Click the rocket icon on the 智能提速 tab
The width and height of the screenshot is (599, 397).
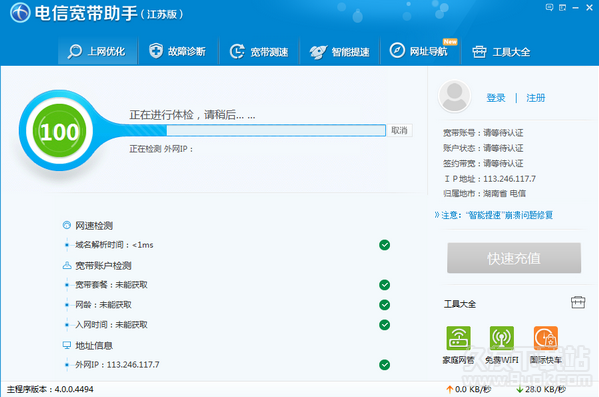[318, 52]
